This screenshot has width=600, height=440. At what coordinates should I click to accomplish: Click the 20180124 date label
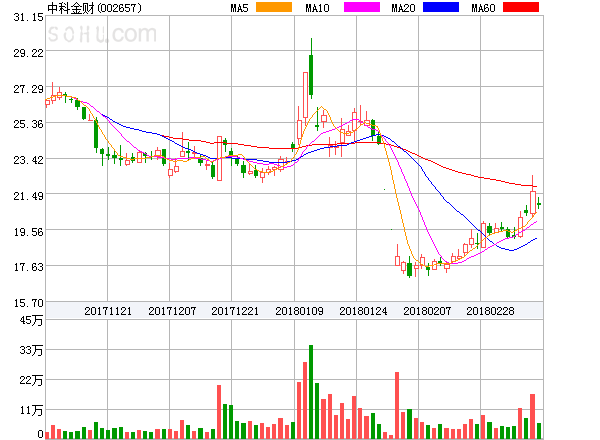click(363, 311)
